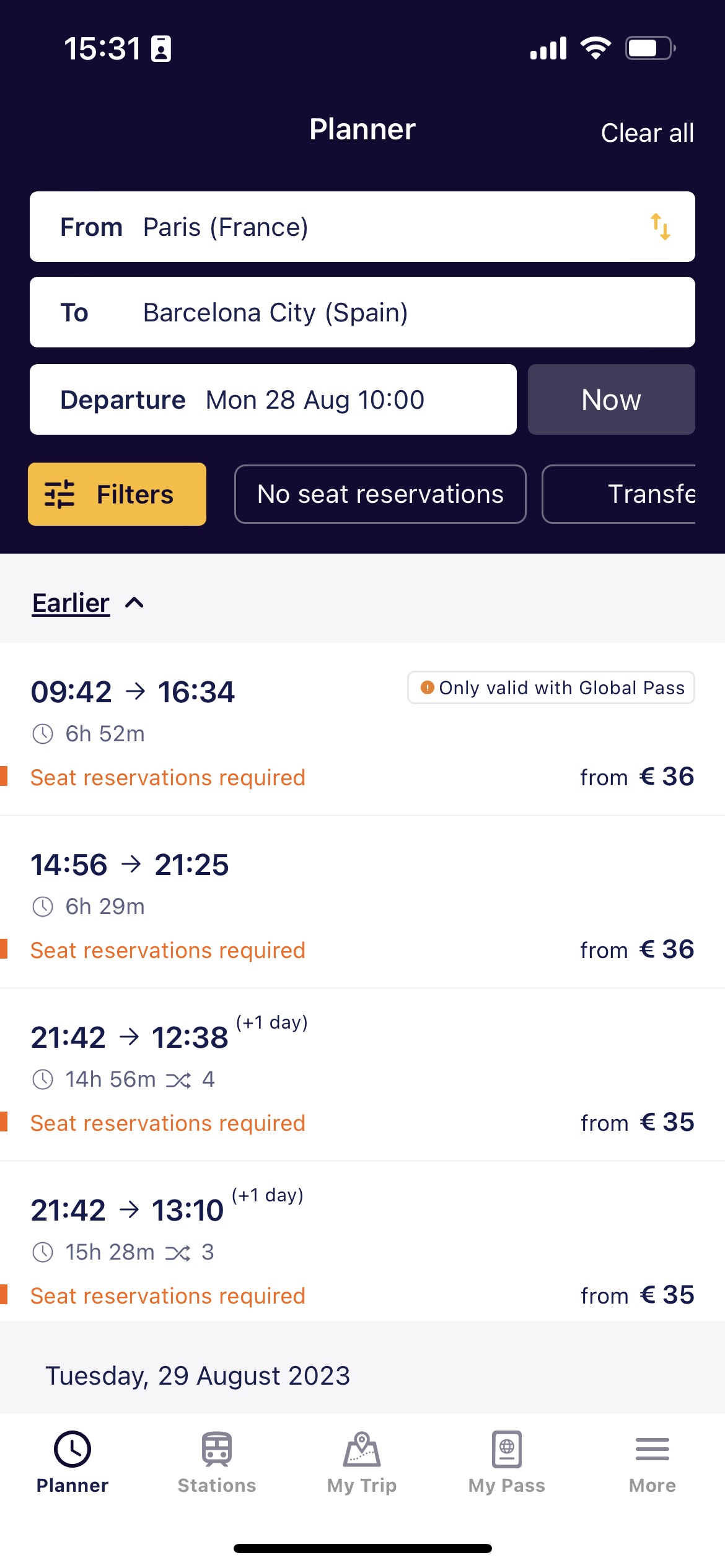Tap the swap From/To arrows
725x1568 pixels.
661,227
